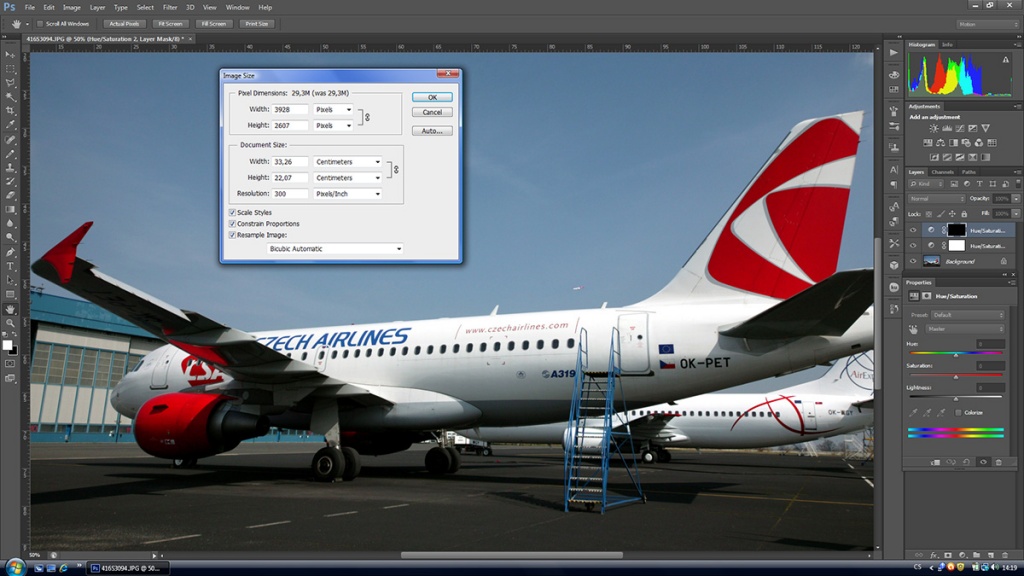This screenshot has height=576, width=1024.
Task: Hide the Background layer
Action: point(913,261)
